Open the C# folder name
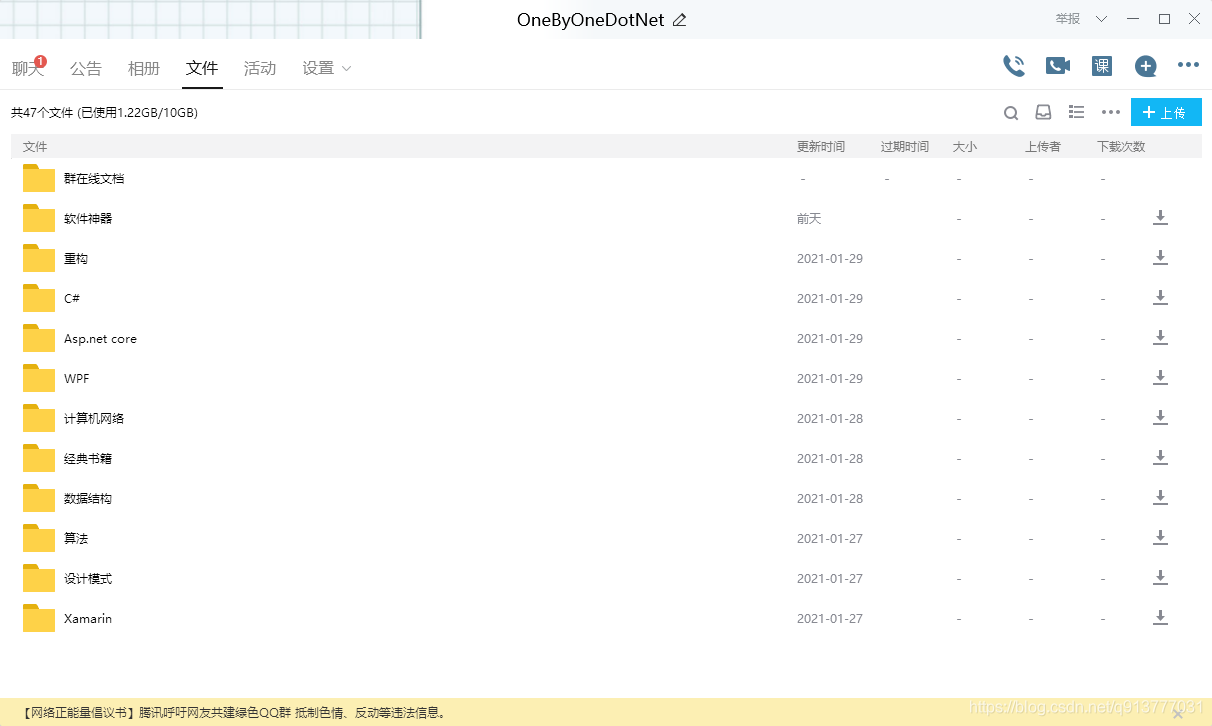This screenshot has height=726, width=1212. coord(72,298)
